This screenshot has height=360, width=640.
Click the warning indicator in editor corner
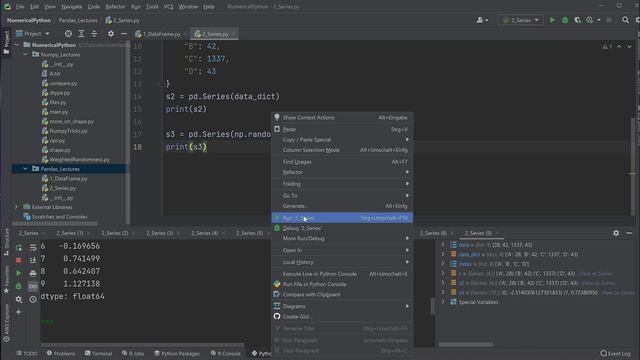click(607, 47)
